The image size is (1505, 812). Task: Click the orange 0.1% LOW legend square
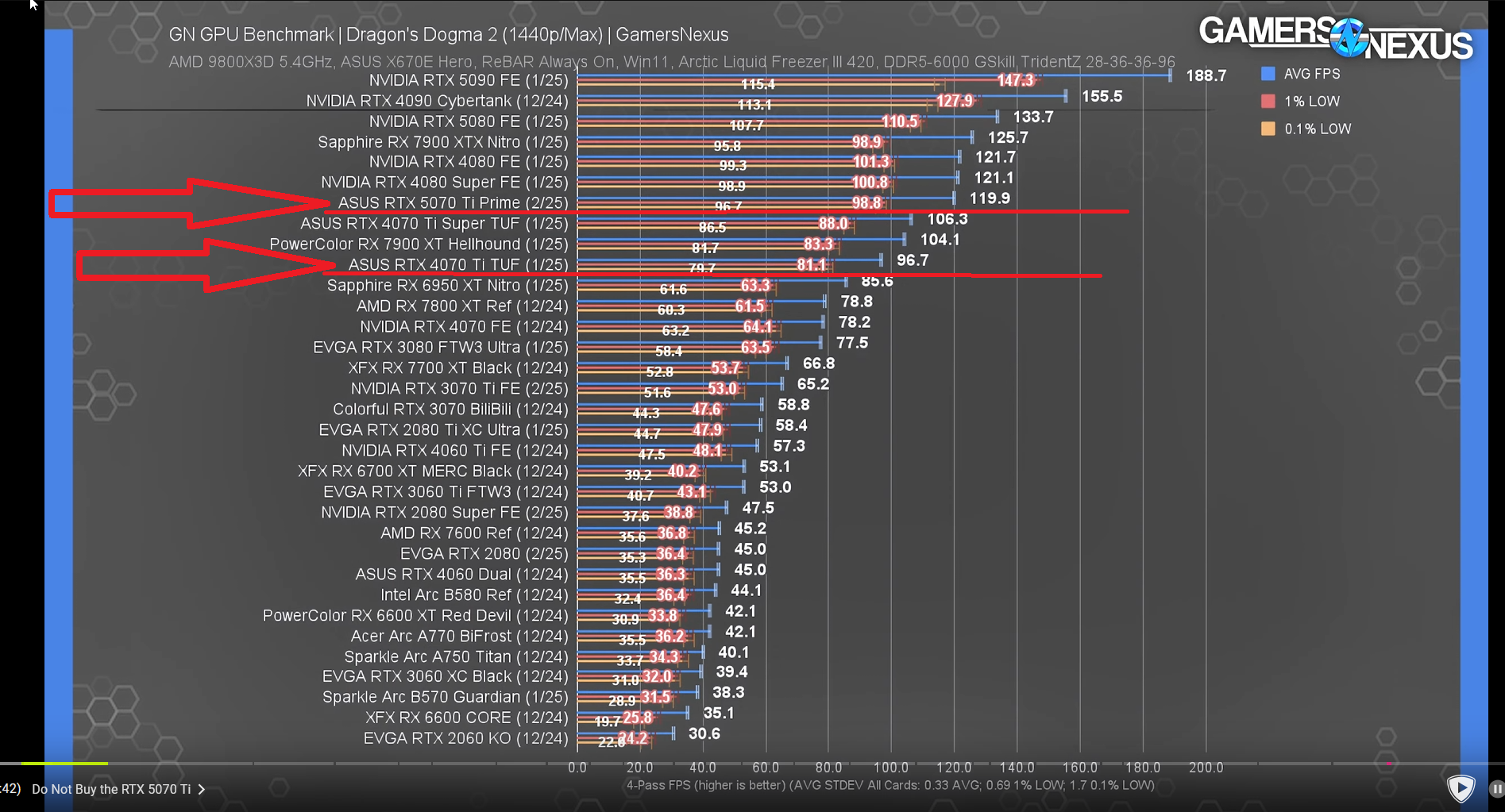click(x=1268, y=129)
